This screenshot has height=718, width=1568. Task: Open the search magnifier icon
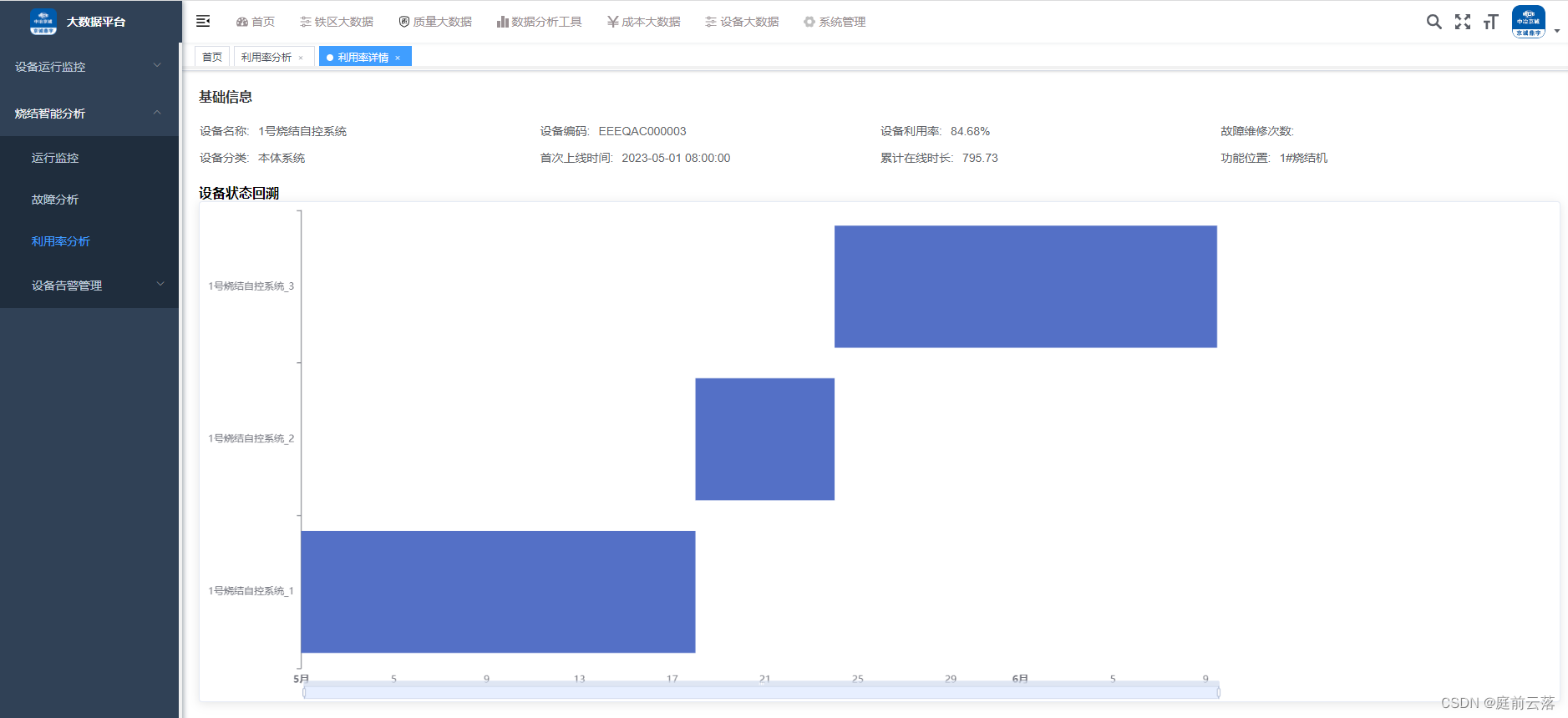pos(1434,22)
